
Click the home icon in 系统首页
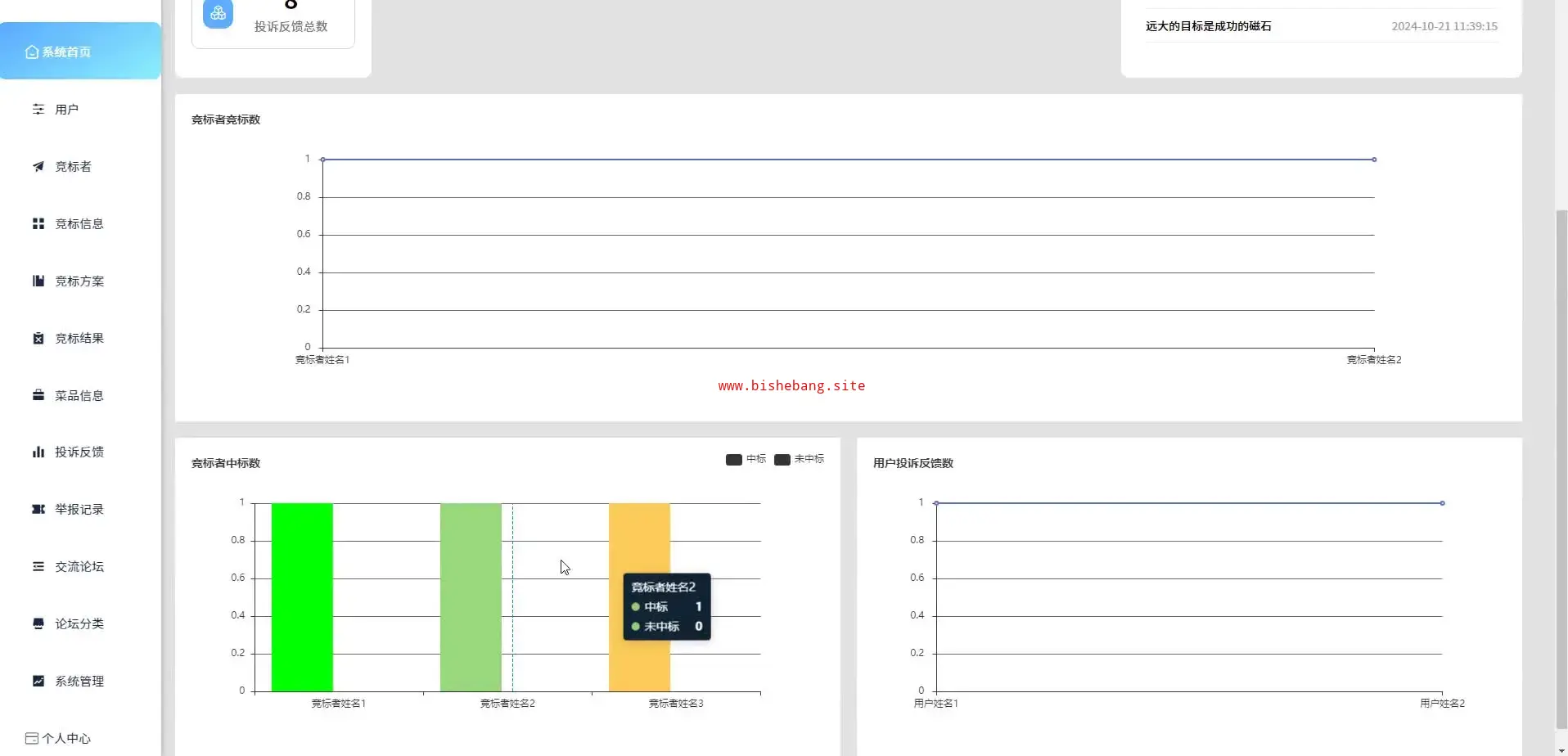32,52
